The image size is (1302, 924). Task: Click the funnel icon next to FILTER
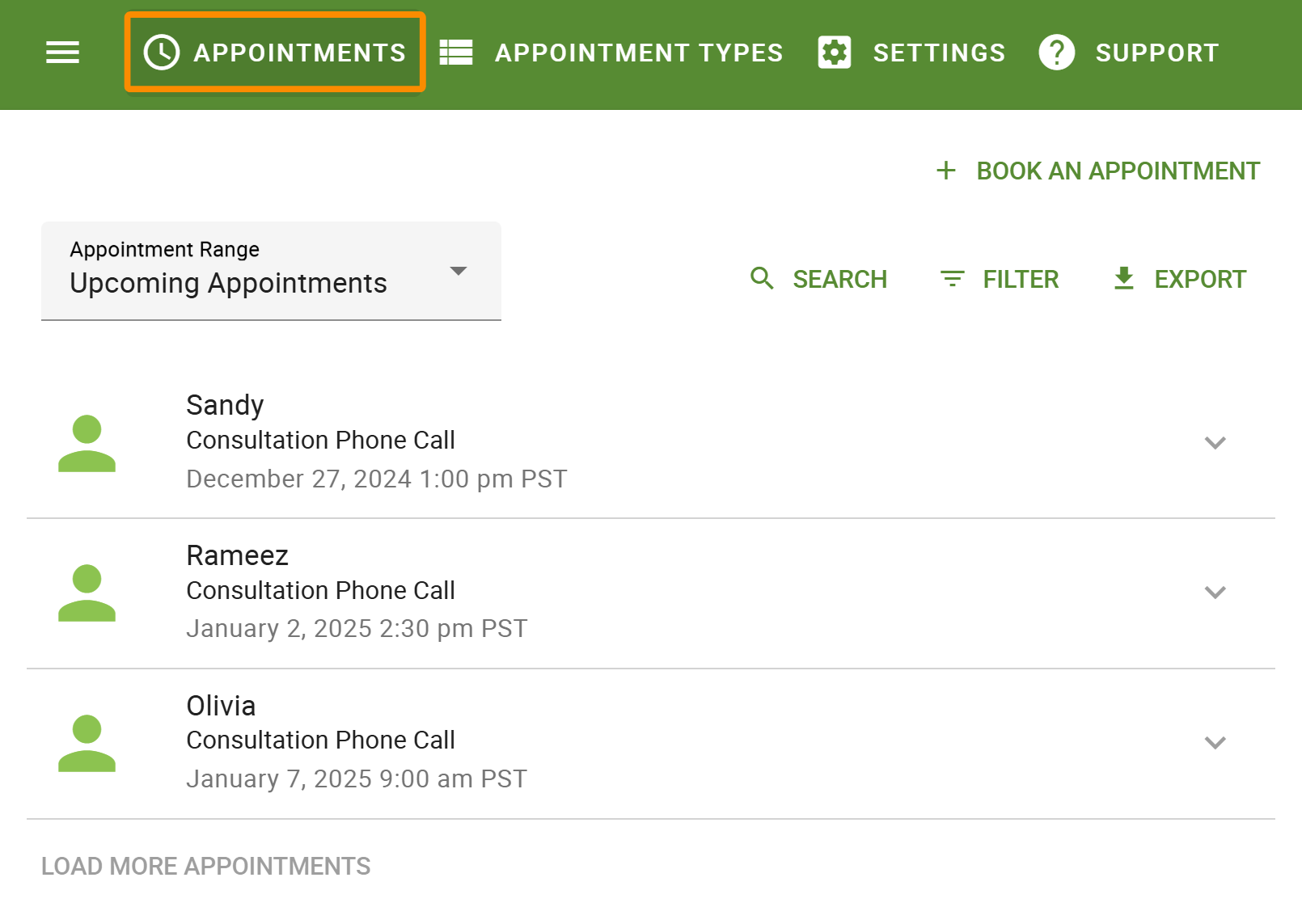point(953,278)
